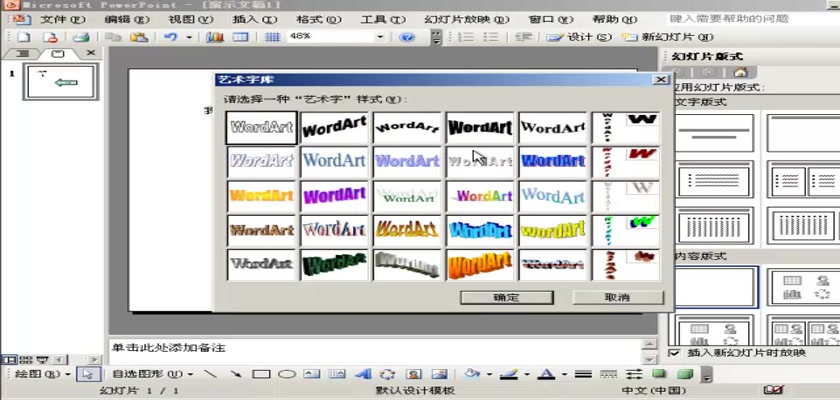Click the Print icon in standard toolbar
This screenshot has height=400, width=840.
click(x=81, y=37)
